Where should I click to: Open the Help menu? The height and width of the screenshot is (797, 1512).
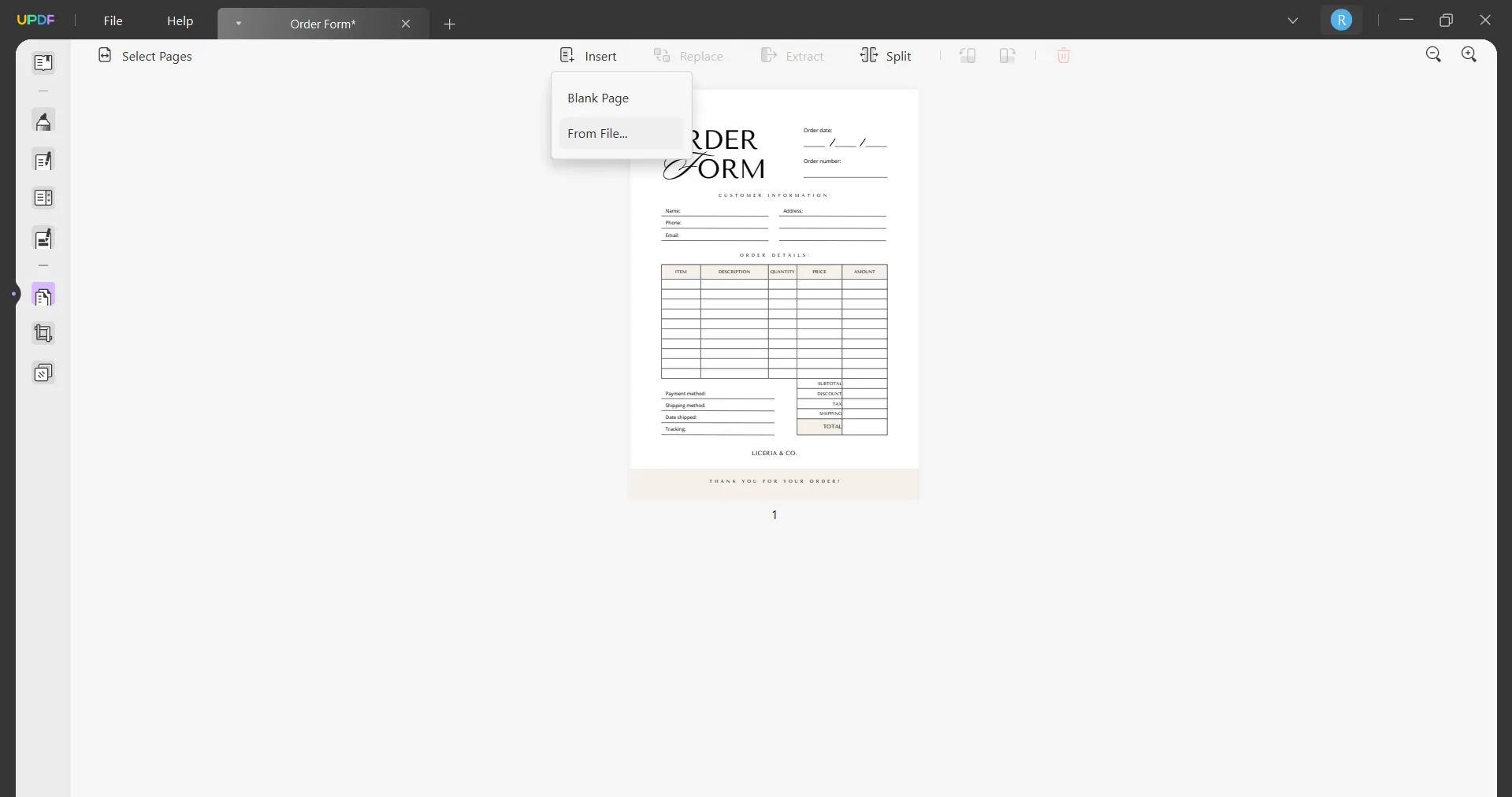(x=180, y=21)
